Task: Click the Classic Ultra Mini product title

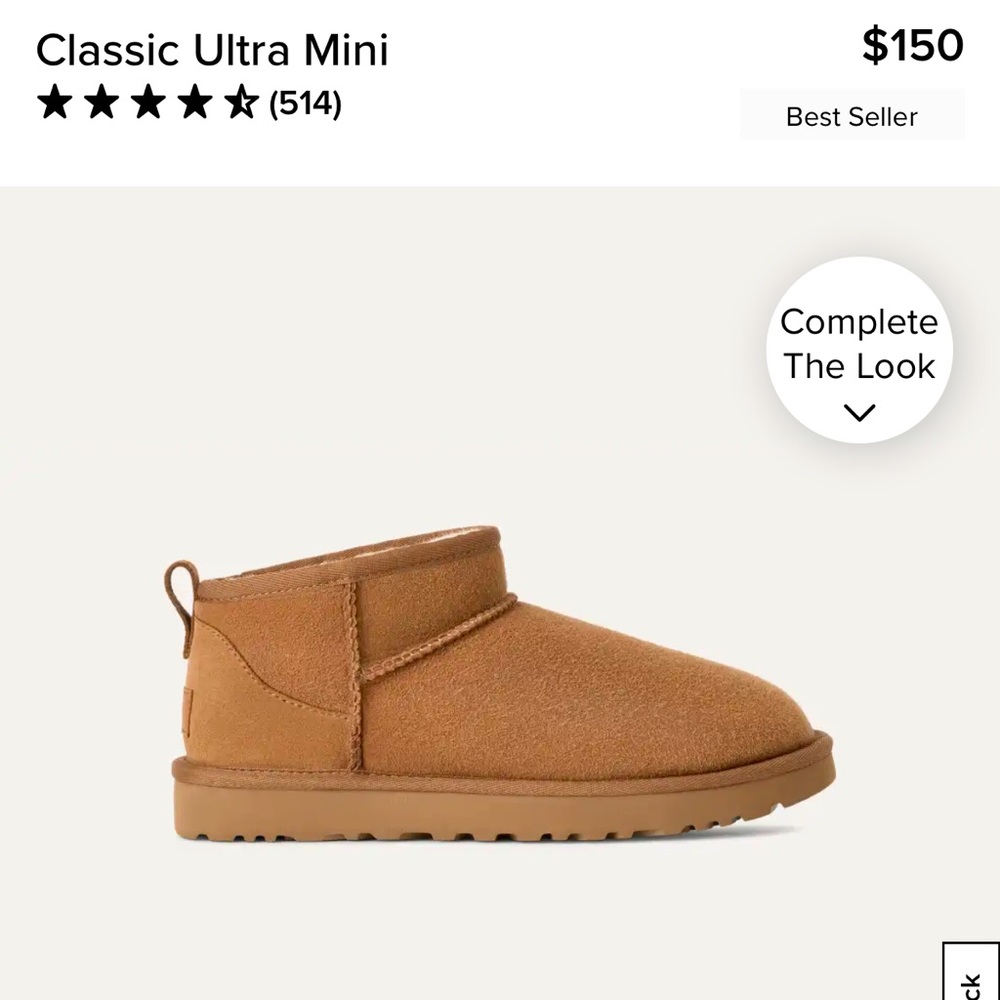Action: [213, 50]
